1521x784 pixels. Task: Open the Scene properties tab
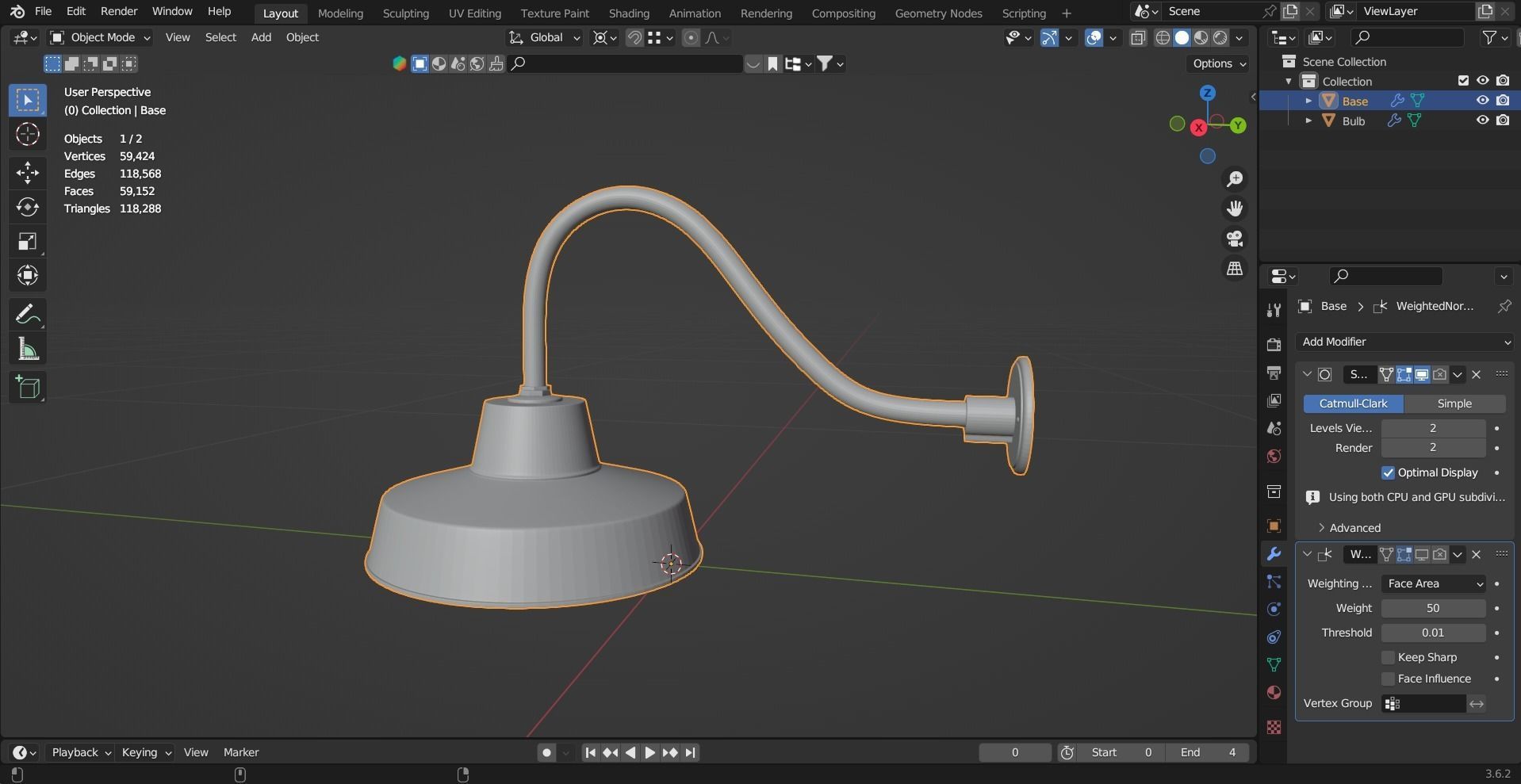[1274, 428]
